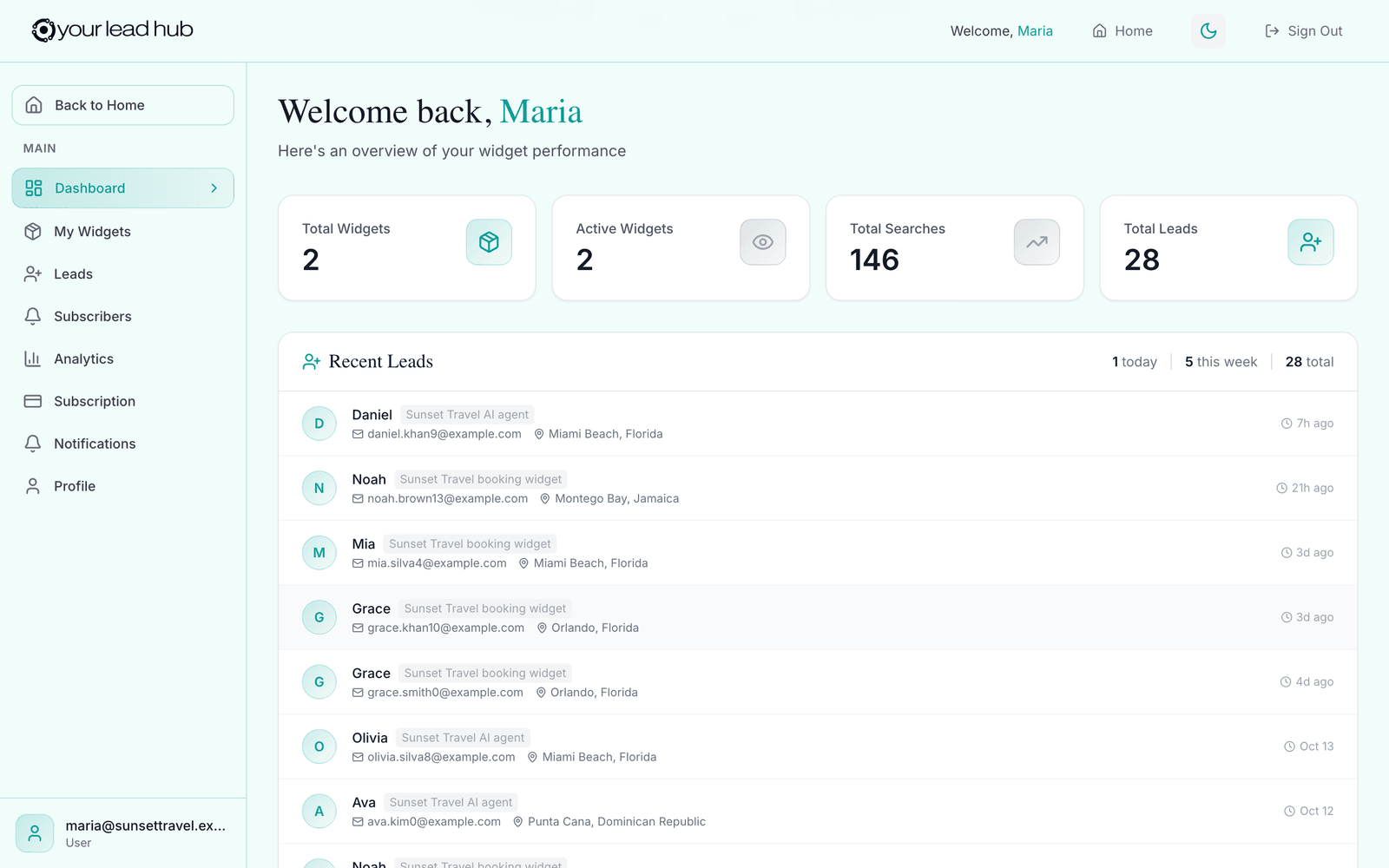Open the Subscription page
This screenshot has width=1389, height=868.
pos(122,402)
